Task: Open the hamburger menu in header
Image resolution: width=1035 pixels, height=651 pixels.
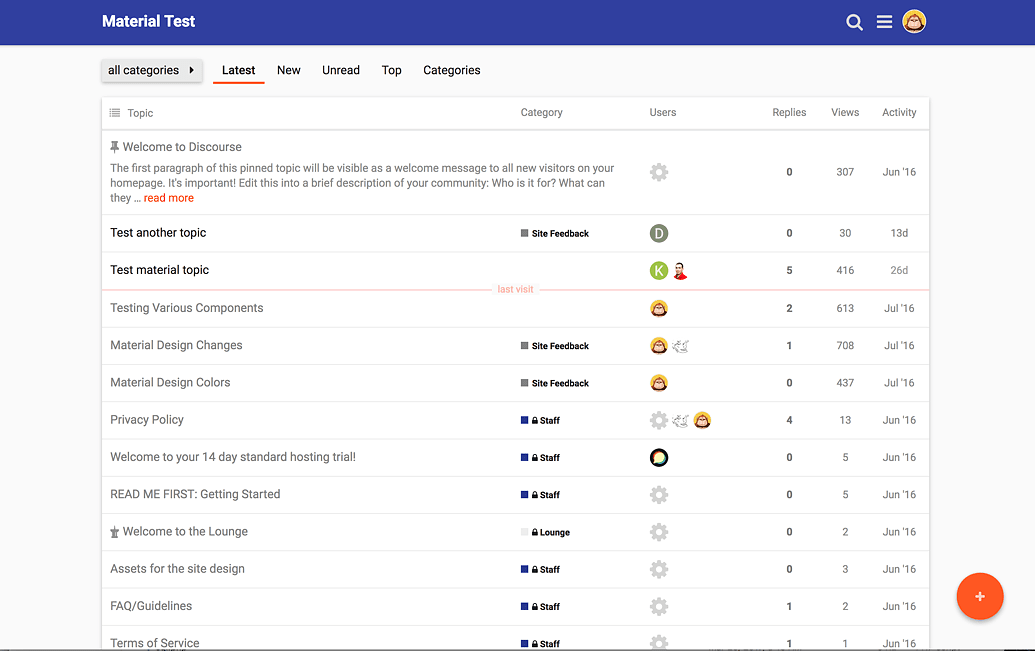Action: (884, 22)
